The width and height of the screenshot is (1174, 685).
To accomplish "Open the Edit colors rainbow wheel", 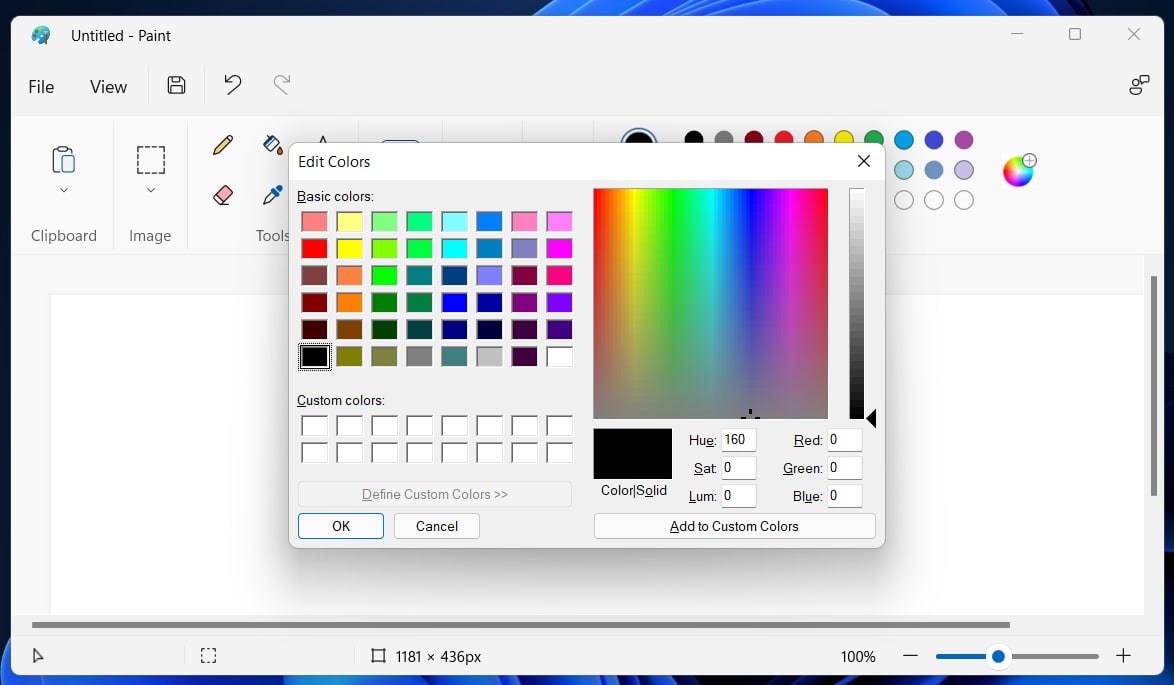I will pyautogui.click(x=1018, y=171).
